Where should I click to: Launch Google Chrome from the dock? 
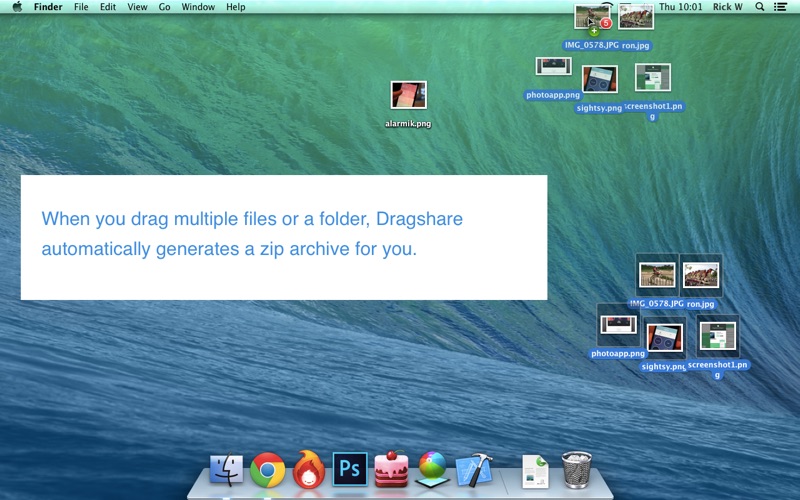coord(268,469)
